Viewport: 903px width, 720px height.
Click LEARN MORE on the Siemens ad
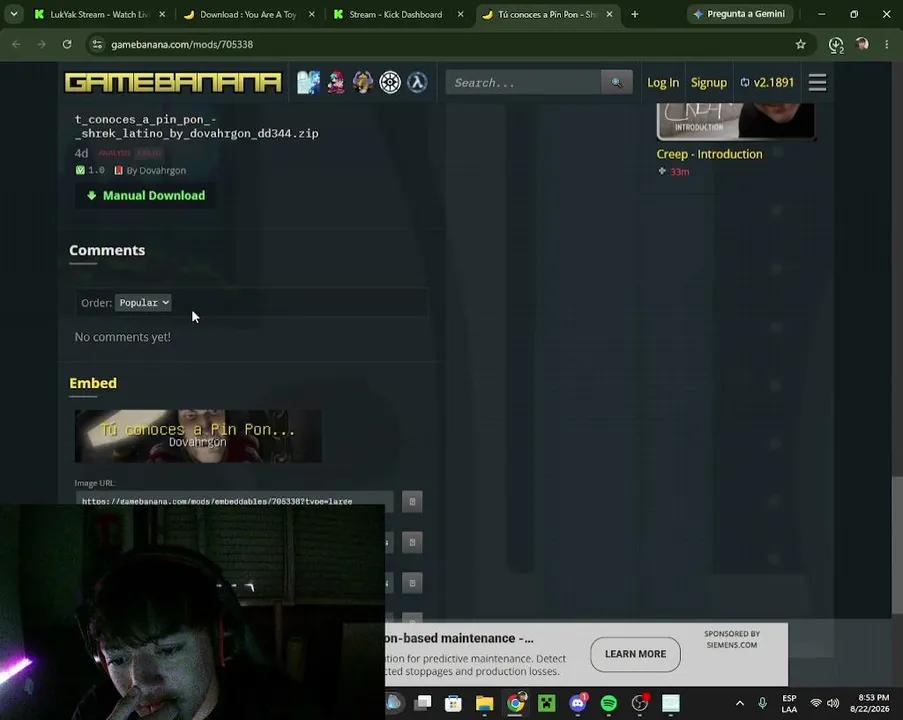(635, 654)
